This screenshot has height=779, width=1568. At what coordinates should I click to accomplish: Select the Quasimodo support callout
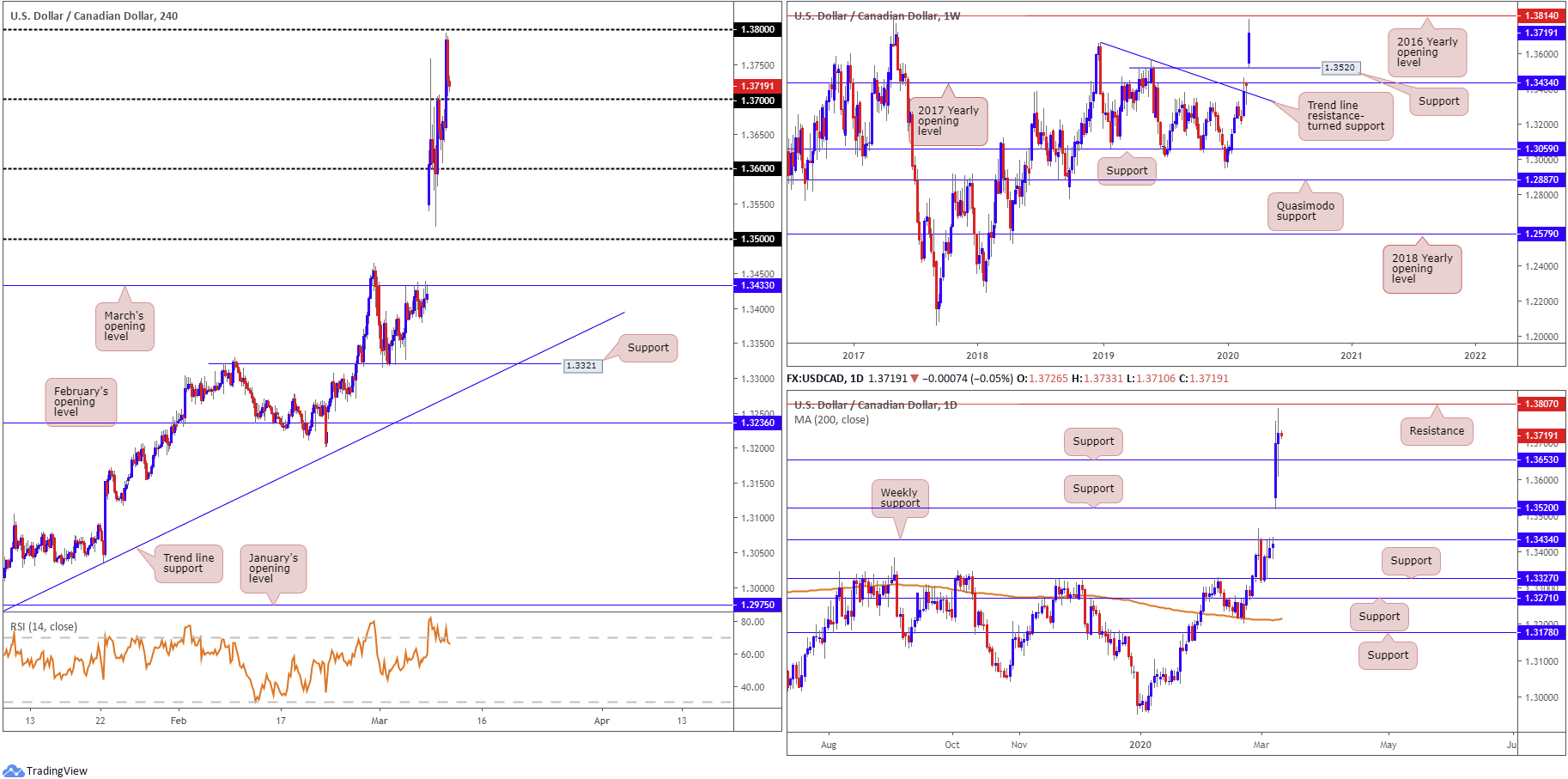pos(1305,211)
